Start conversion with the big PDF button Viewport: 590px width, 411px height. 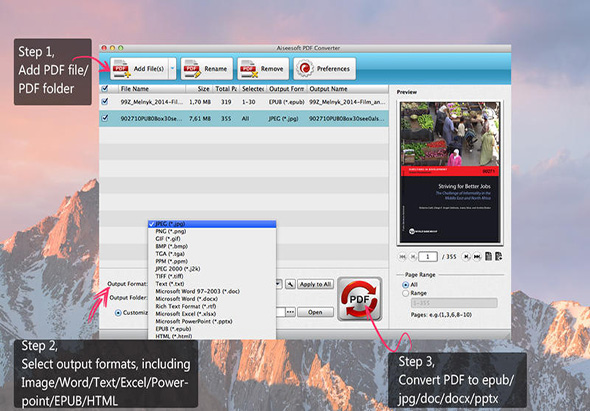[x=360, y=299]
